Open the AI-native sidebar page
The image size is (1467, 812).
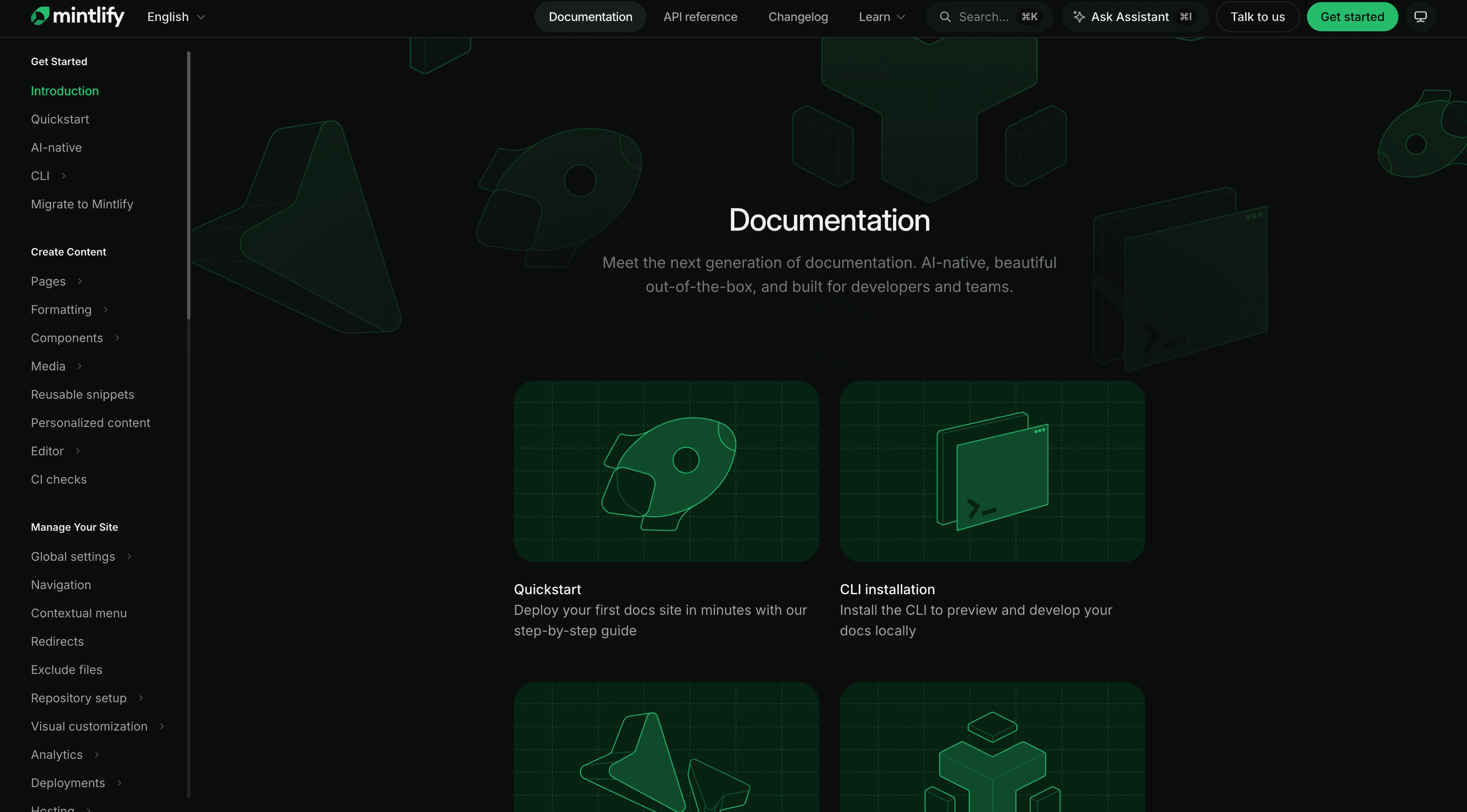coord(56,148)
